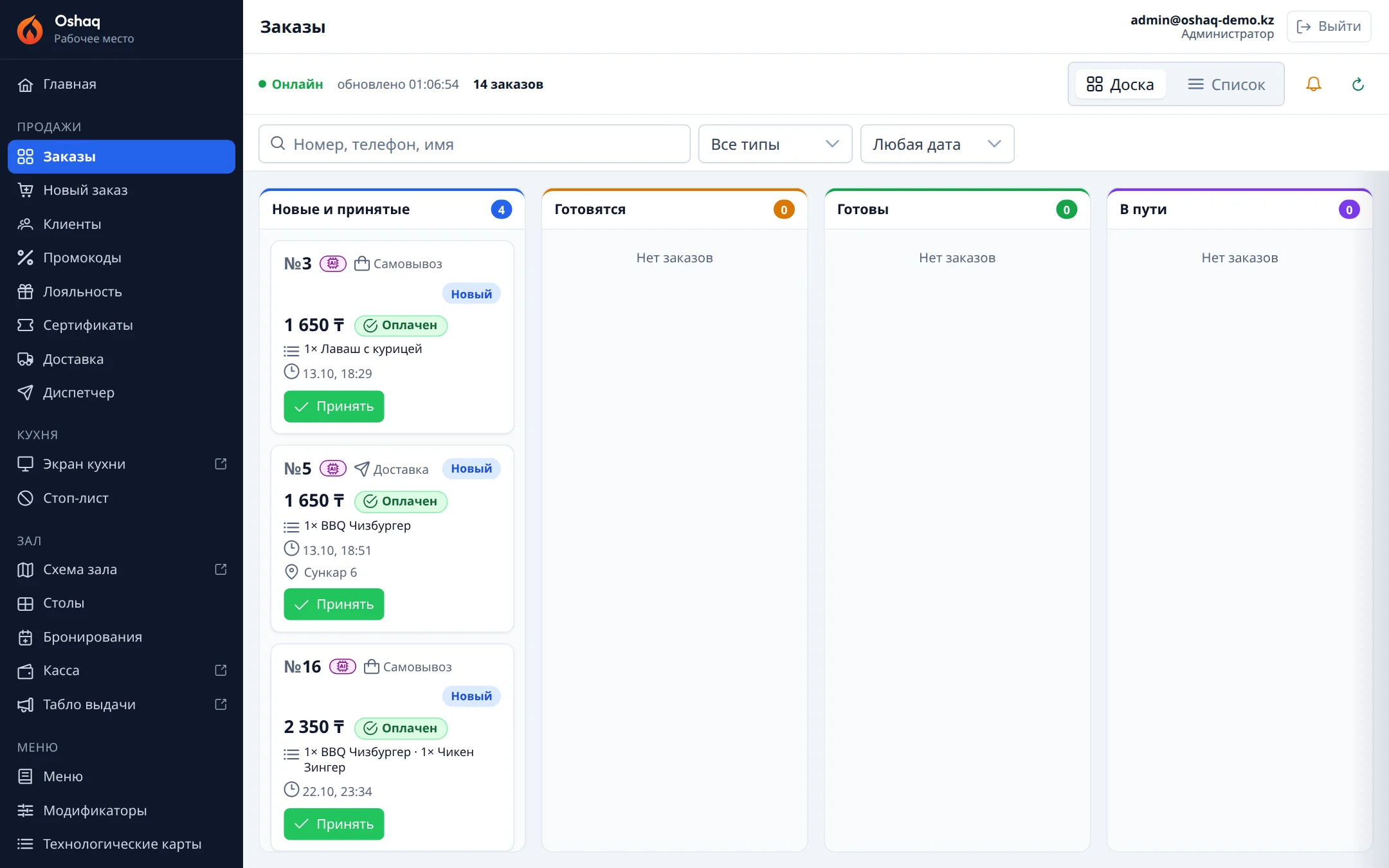
Task: Accept order №16 with Принять
Action: [x=334, y=824]
